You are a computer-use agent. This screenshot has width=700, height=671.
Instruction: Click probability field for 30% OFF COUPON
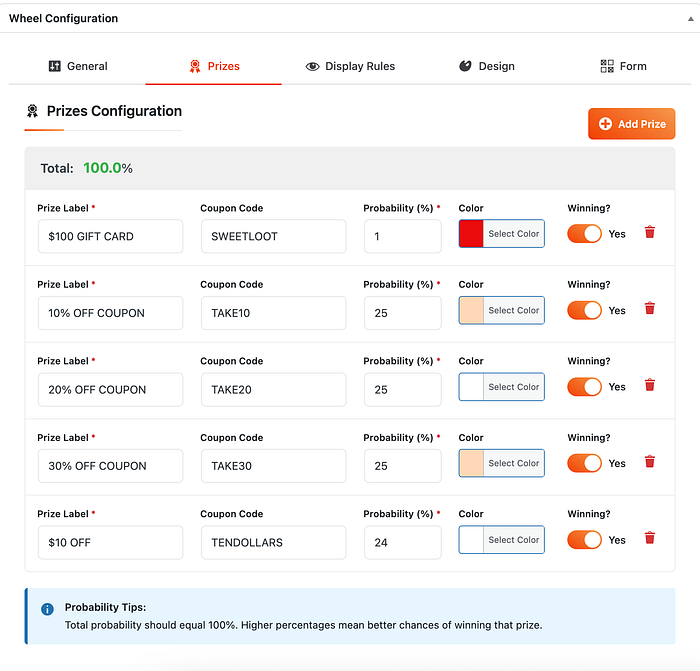pos(403,466)
